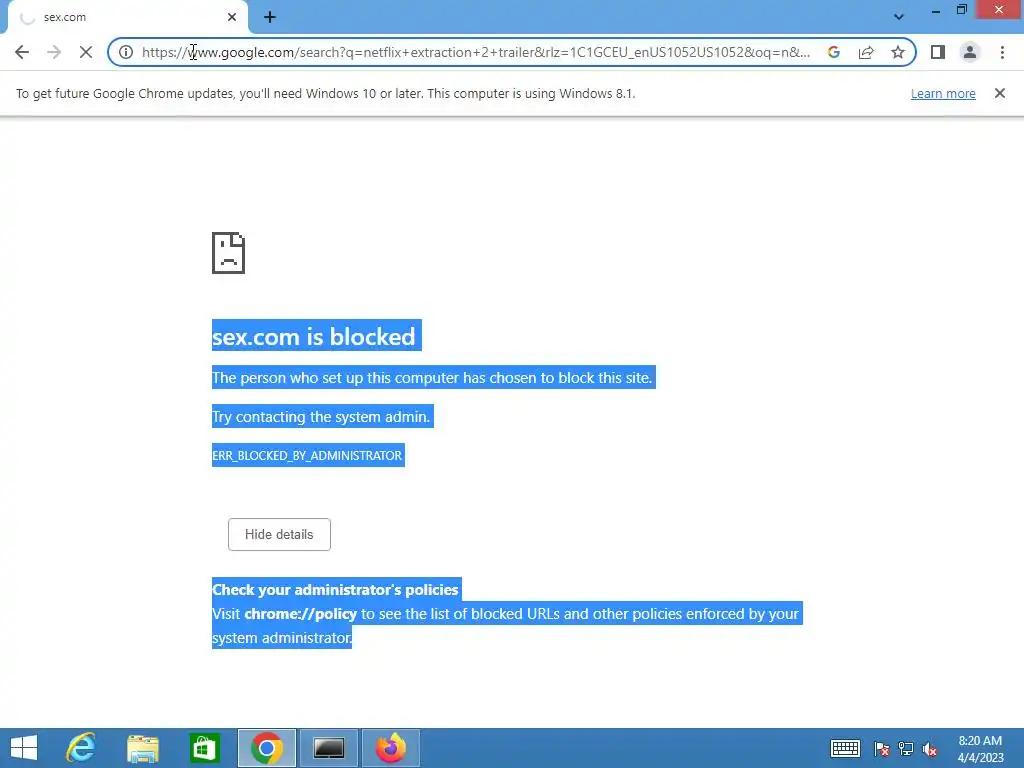This screenshot has height=768, width=1024.
Task: Open the Chrome profile menu
Action: point(970,52)
